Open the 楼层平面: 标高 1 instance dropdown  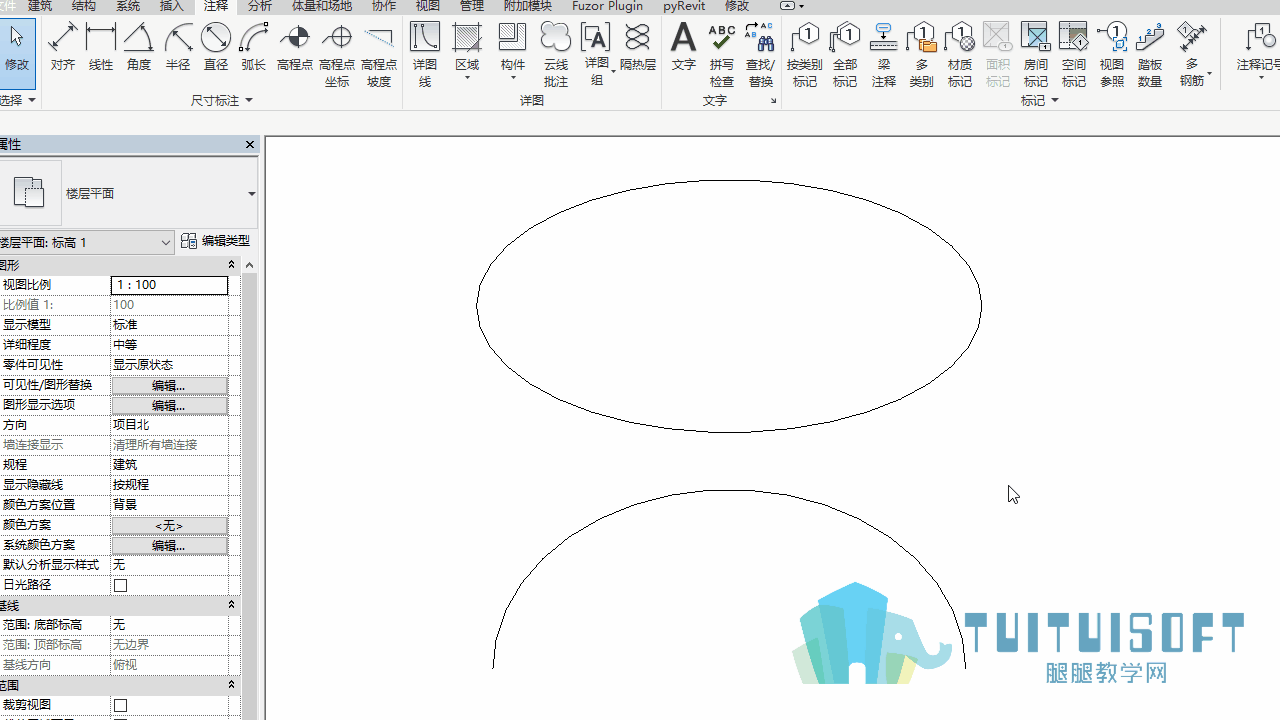click(x=87, y=242)
